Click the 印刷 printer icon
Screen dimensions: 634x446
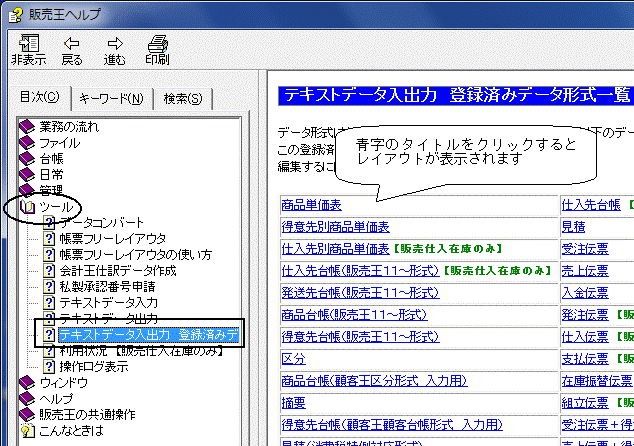click(x=158, y=43)
